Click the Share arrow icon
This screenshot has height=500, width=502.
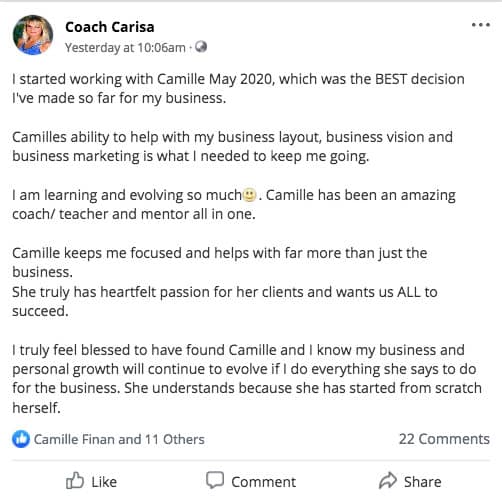click(388, 481)
